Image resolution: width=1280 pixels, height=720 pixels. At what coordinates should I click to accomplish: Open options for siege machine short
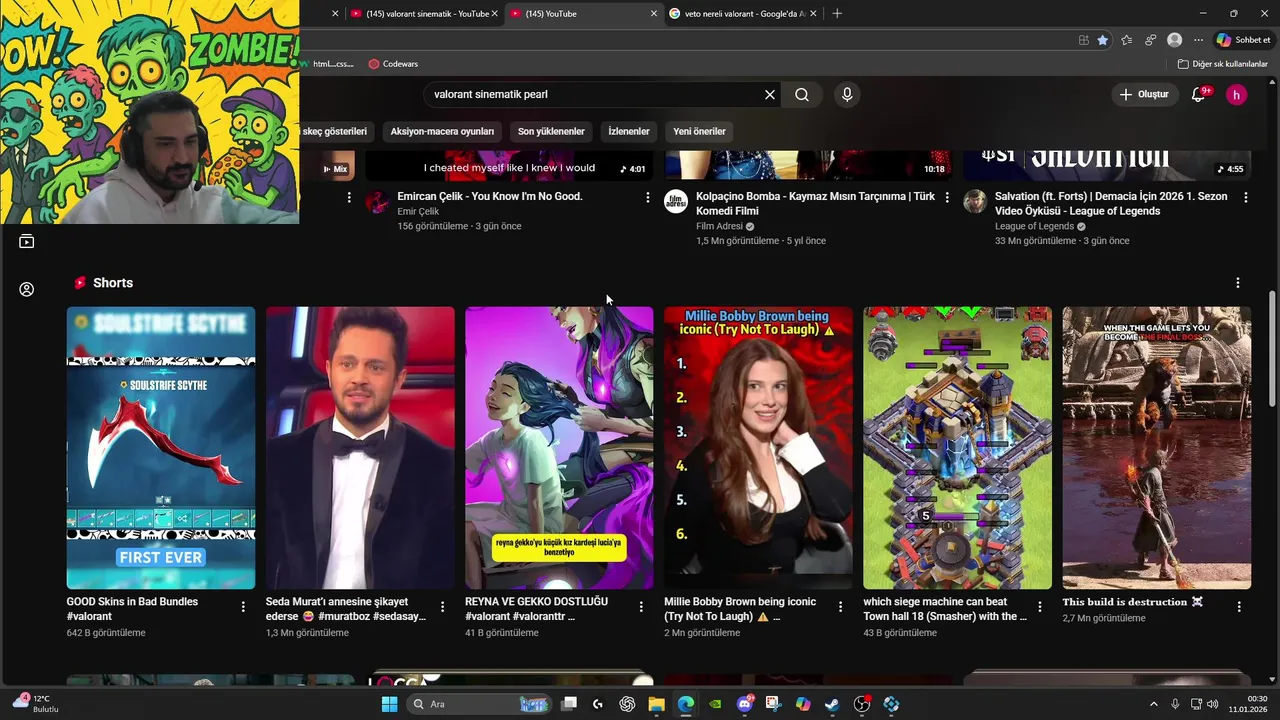1040,606
